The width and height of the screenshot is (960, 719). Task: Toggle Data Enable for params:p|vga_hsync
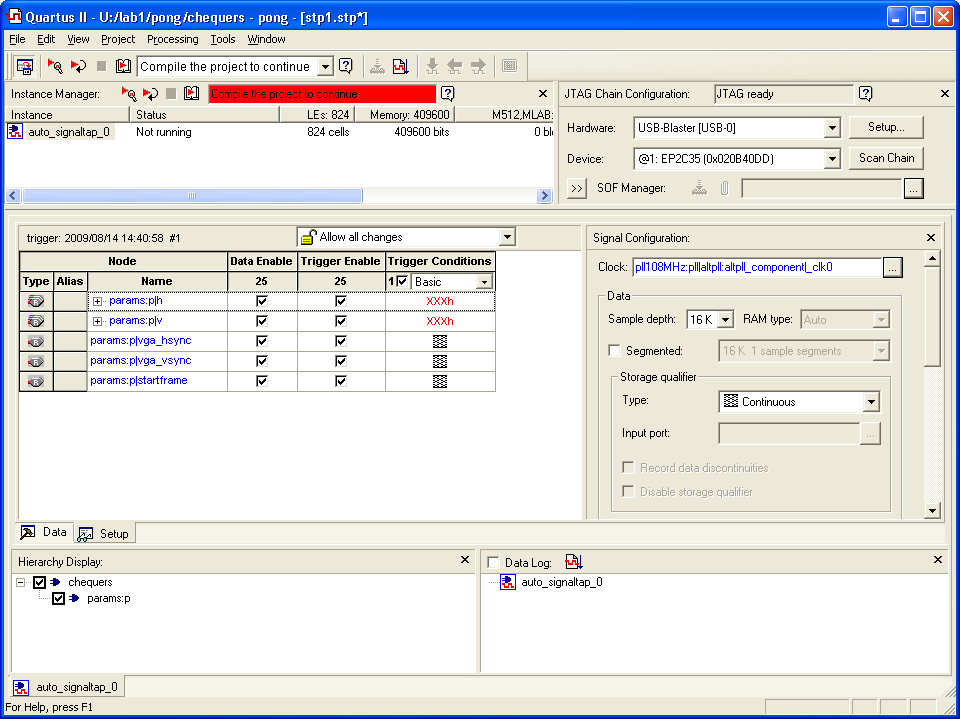point(262,341)
